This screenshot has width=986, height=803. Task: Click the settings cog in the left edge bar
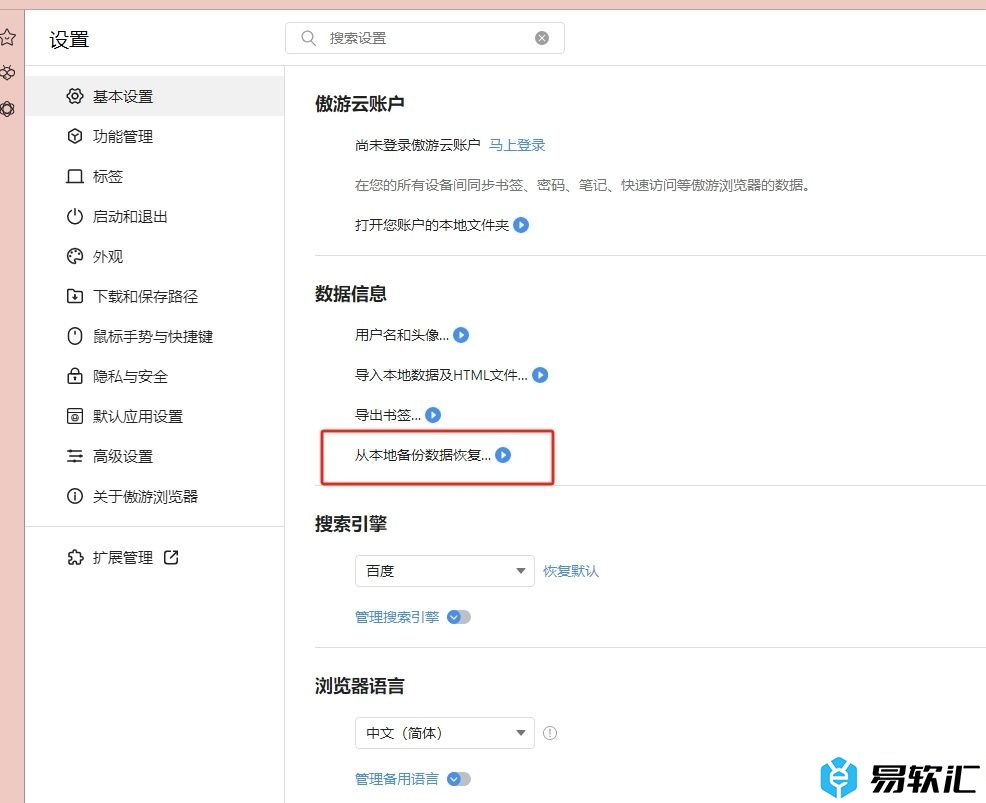pos(8,109)
